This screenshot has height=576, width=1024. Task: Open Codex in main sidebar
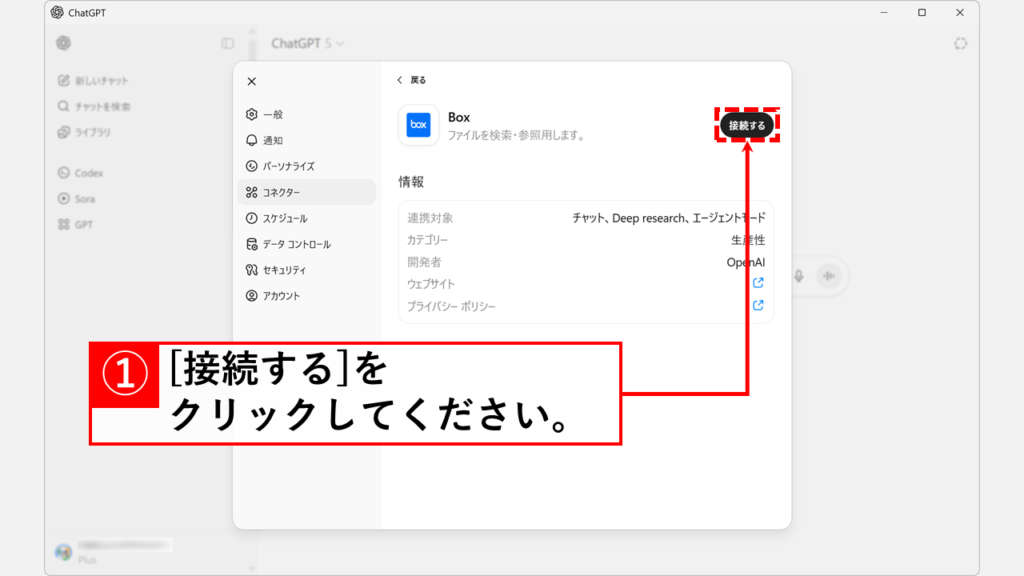pyautogui.click(x=80, y=173)
